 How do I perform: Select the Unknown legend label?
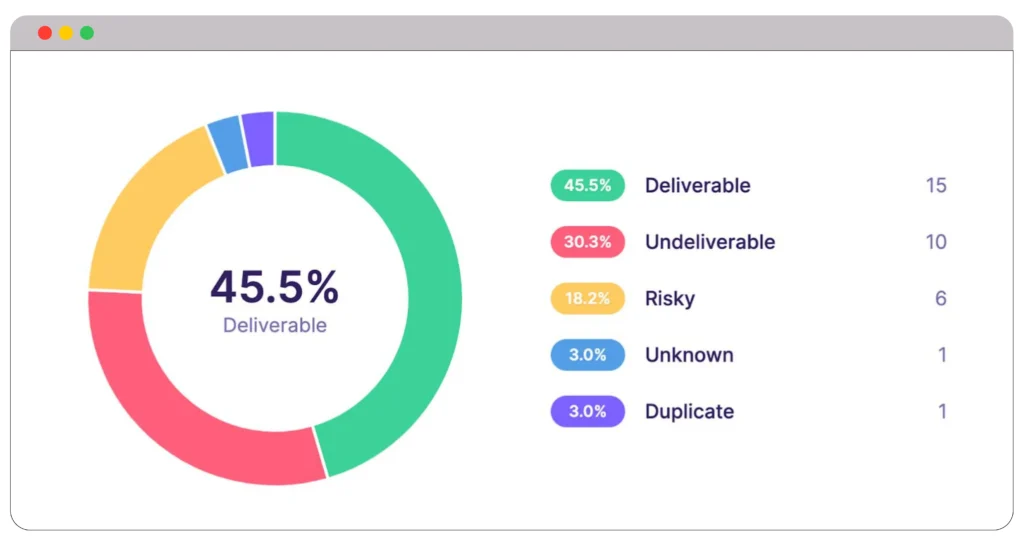pyautogui.click(x=689, y=355)
